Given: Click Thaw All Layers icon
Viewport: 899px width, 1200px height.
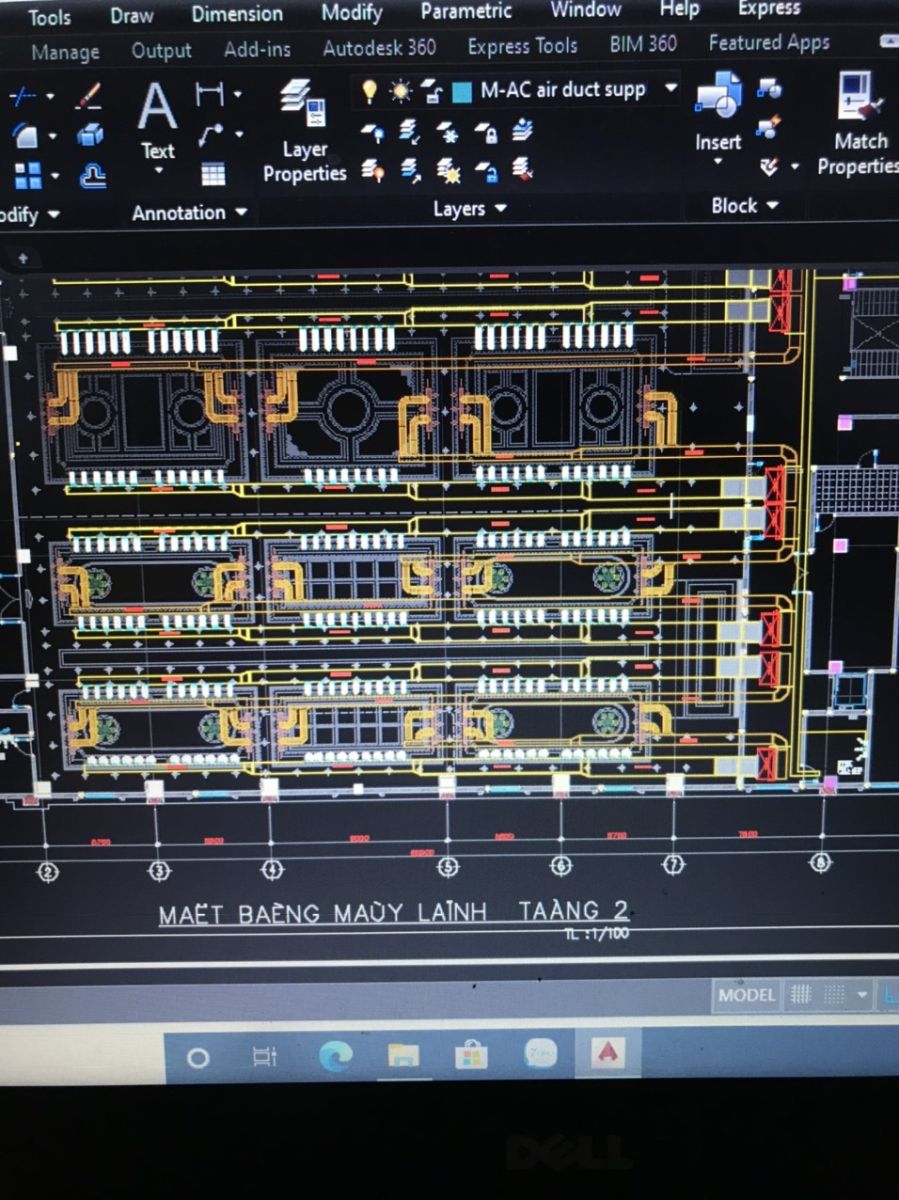Looking at the screenshot, I should pyautogui.click(x=448, y=170).
